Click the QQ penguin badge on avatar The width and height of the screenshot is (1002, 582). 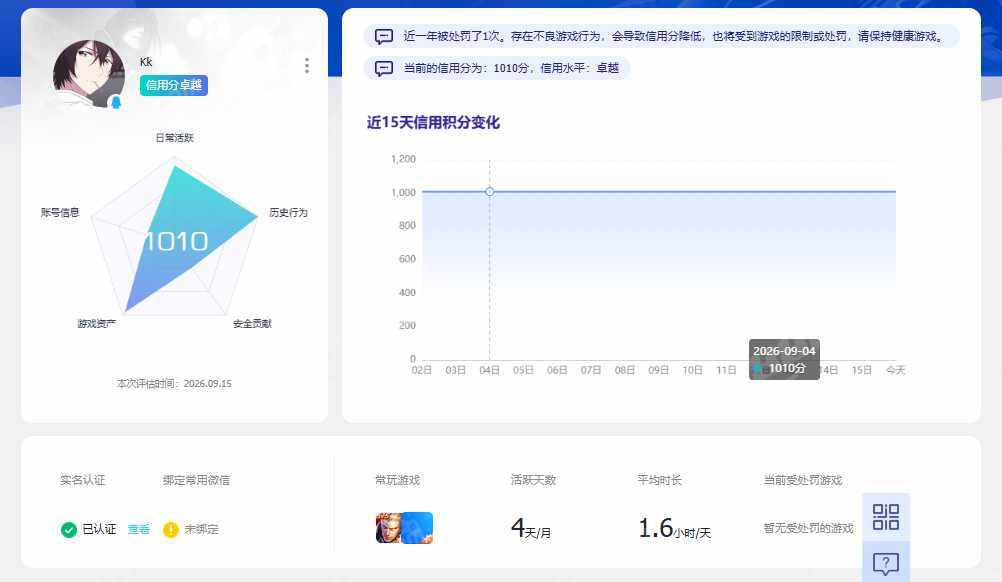pos(116,102)
